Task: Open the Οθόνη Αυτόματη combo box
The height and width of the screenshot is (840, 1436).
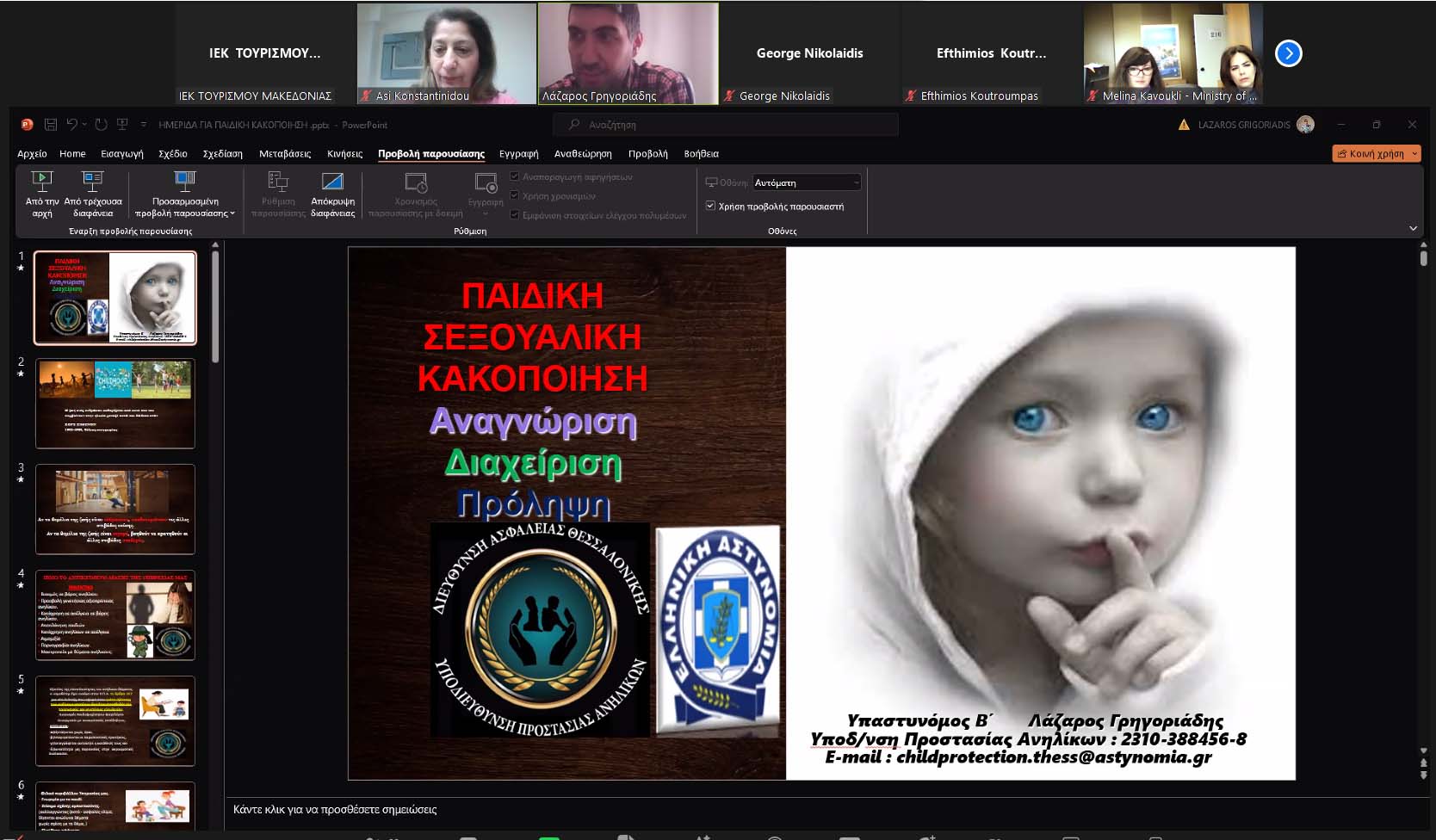Action: (x=807, y=182)
